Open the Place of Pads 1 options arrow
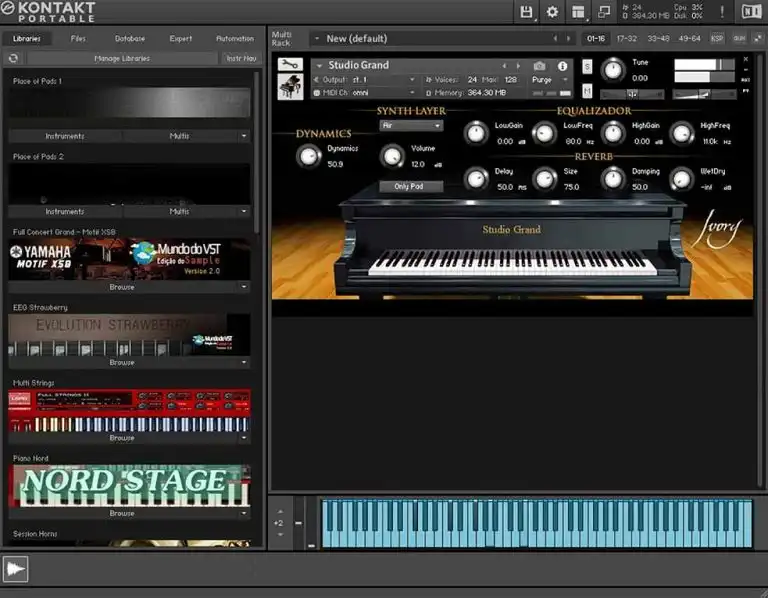768x598 pixels. pyautogui.click(x=244, y=136)
